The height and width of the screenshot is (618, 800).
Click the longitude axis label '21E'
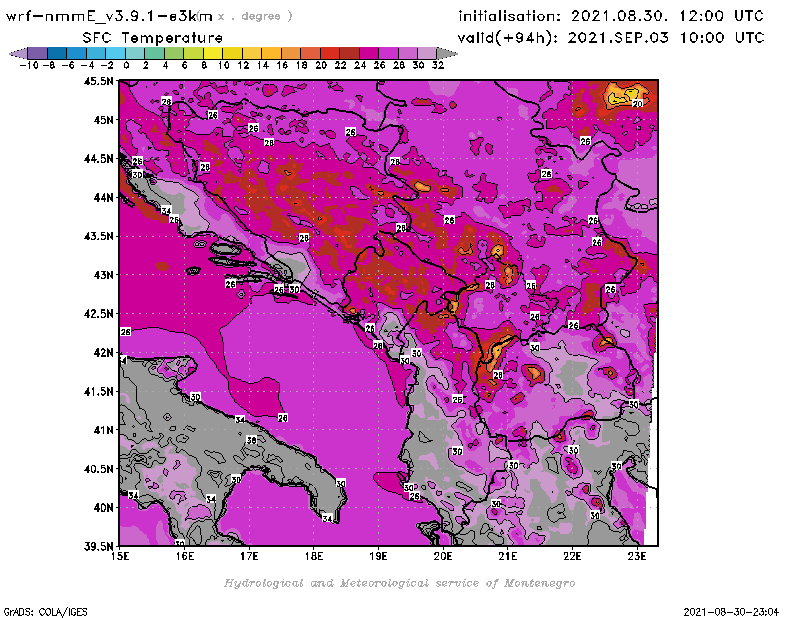tap(507, 556)
